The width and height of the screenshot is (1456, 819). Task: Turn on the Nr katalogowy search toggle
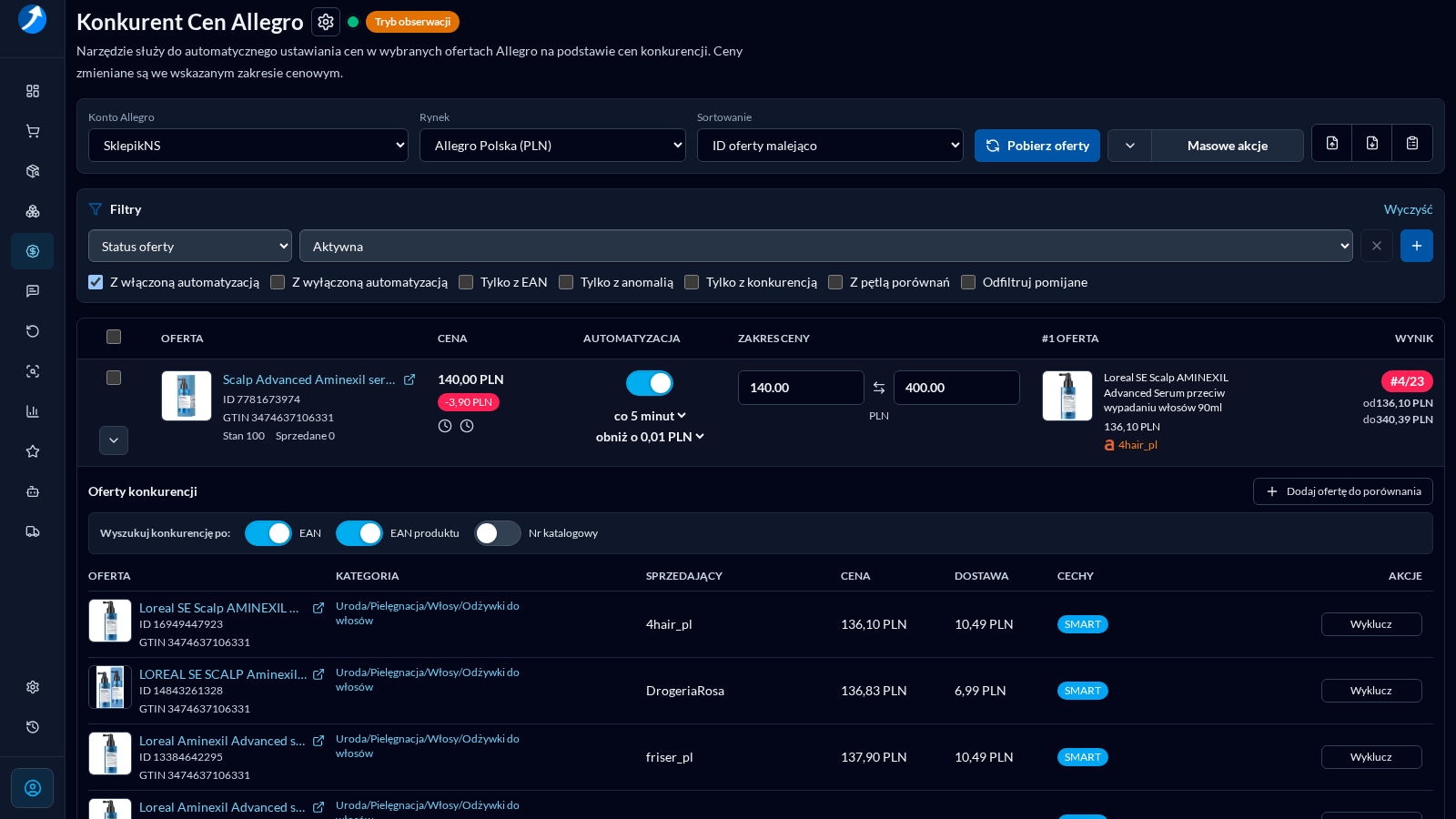(x=498, y=533)
